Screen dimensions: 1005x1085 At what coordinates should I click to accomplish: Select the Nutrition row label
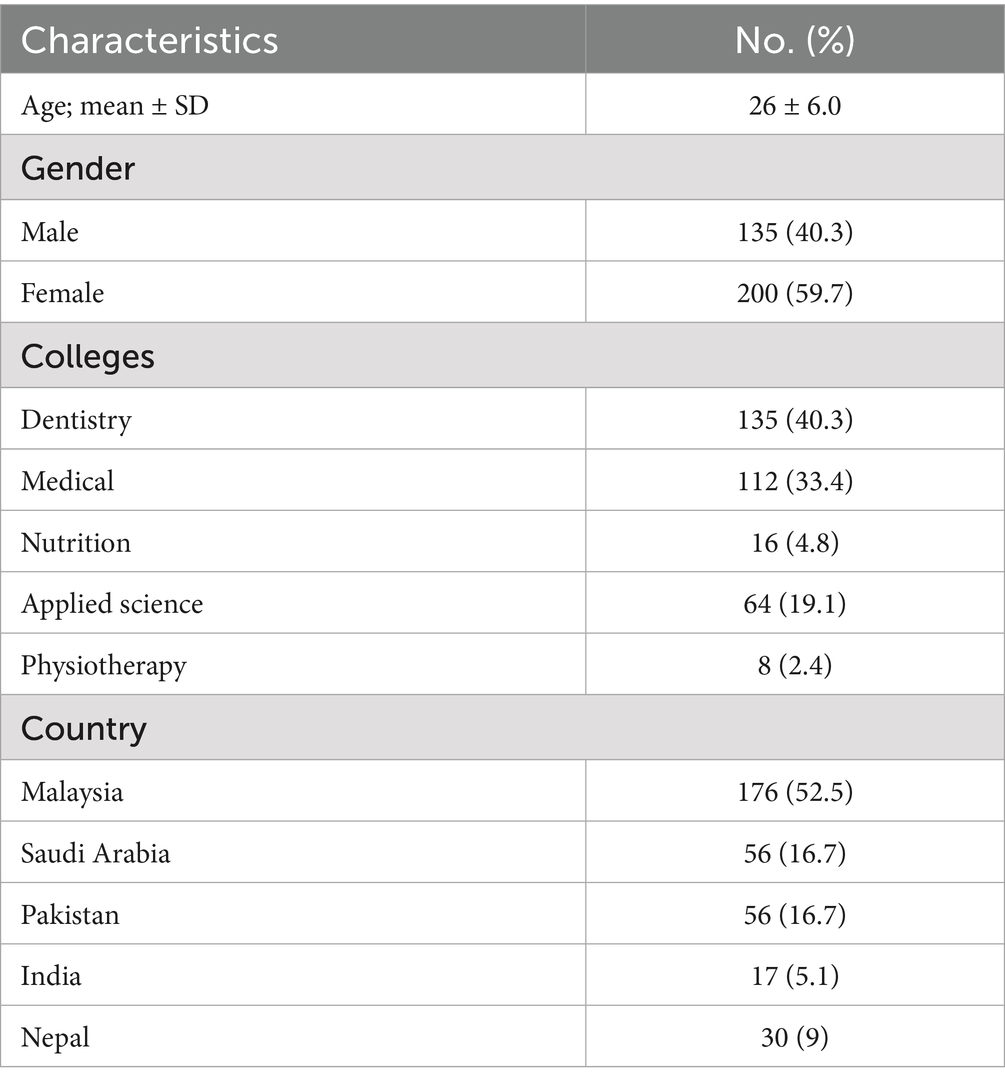[76, 542]
